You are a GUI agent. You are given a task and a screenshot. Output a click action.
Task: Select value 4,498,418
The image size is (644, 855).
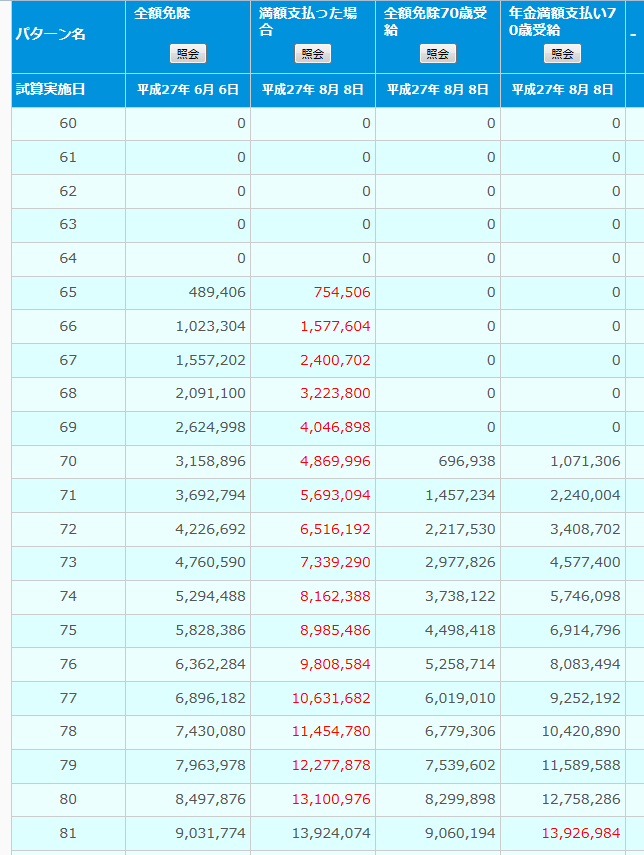coord(460,630)
